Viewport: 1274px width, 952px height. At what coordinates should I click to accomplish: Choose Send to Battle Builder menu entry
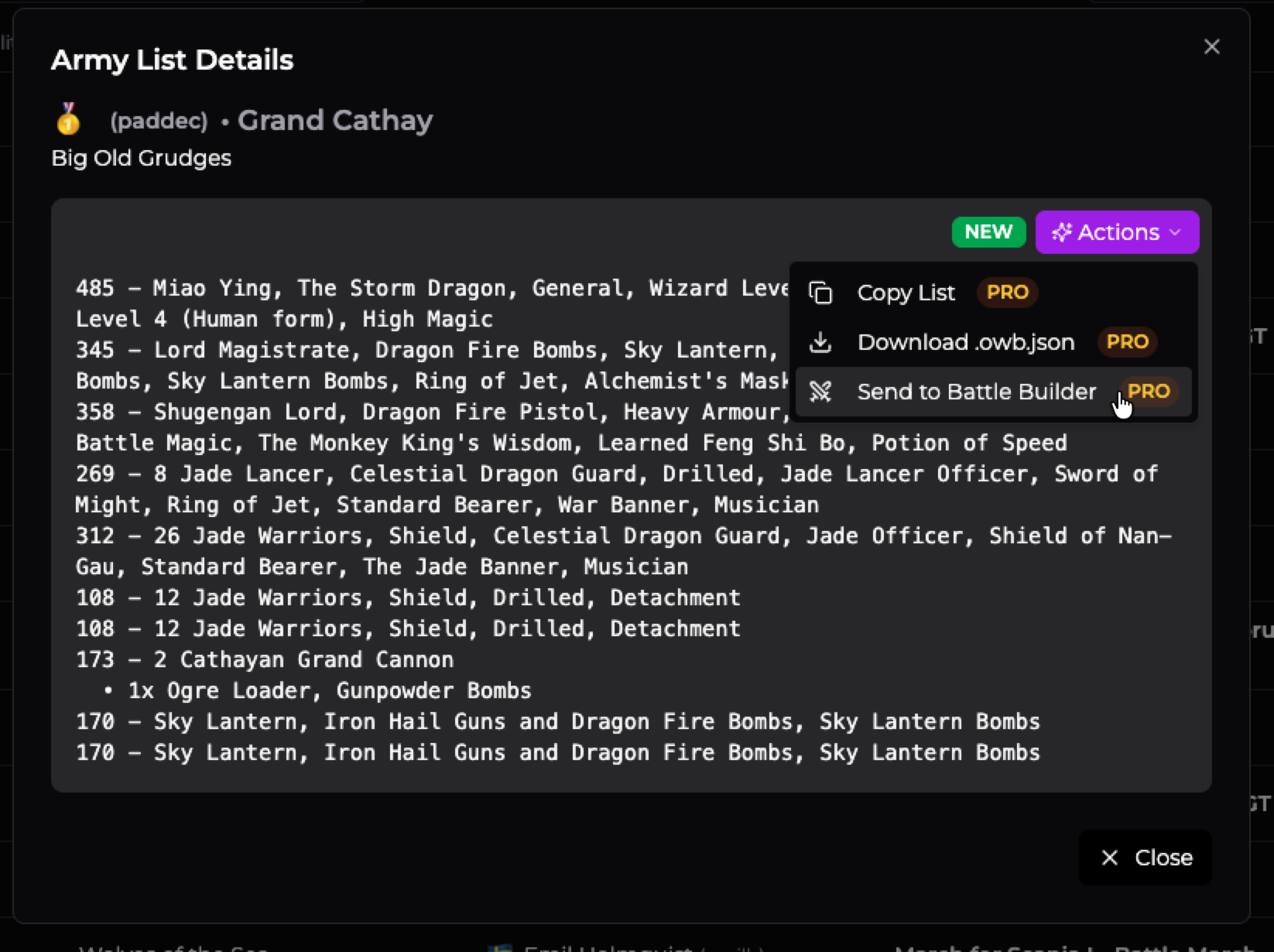pyautogui.click(x=977, y=392)
